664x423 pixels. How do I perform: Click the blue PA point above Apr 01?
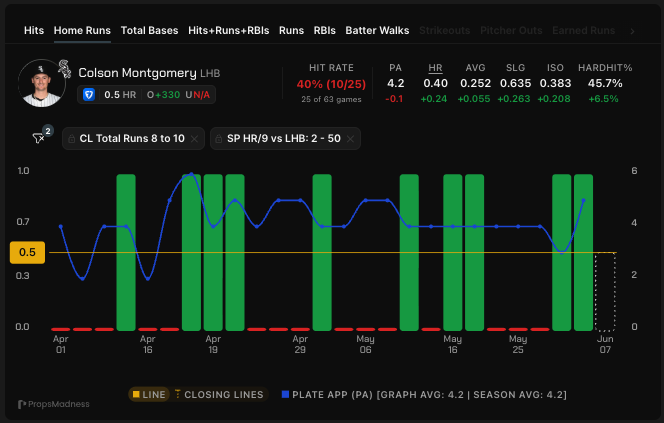(61, 227)
